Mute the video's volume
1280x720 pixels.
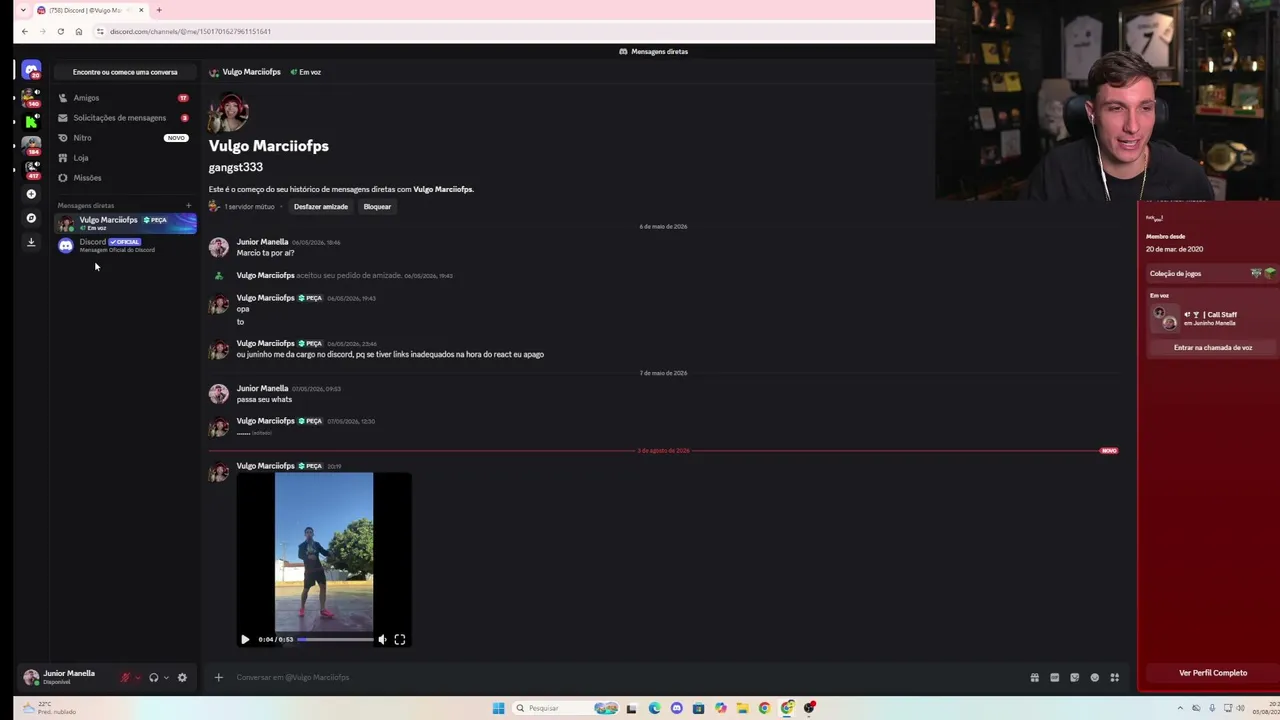point(382,639)
